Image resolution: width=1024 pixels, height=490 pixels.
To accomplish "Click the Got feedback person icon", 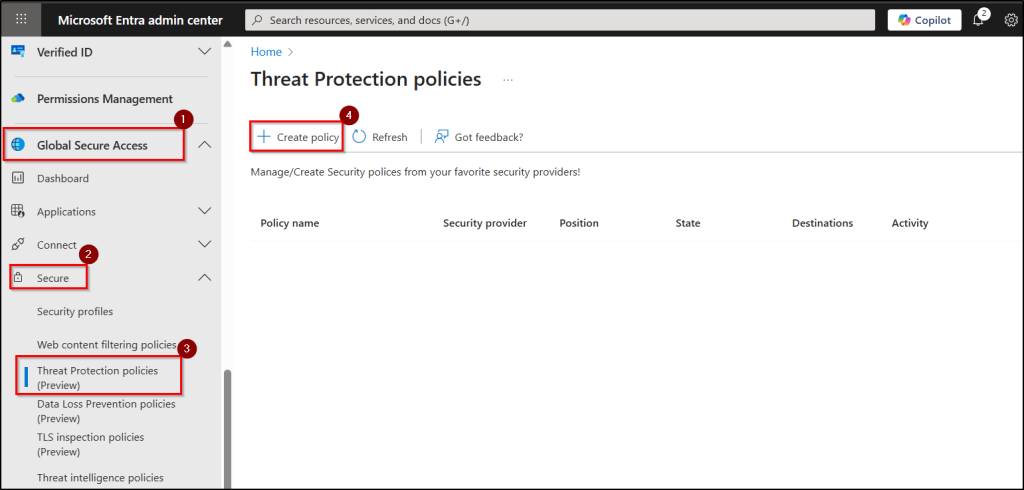I will coord(441,137).
